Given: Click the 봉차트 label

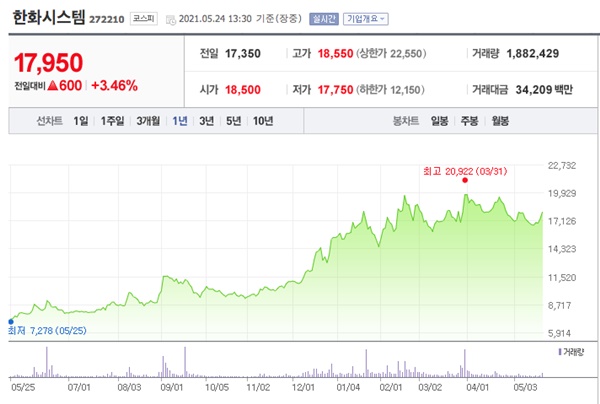Looking at the screenshot, I should tap(406, 121).
